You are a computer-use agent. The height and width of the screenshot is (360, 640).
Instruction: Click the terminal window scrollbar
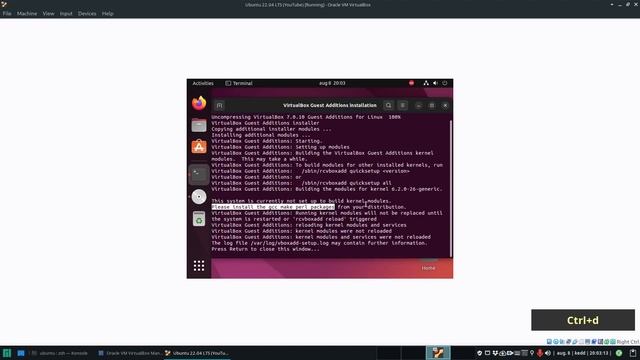(x=451, y=188)
